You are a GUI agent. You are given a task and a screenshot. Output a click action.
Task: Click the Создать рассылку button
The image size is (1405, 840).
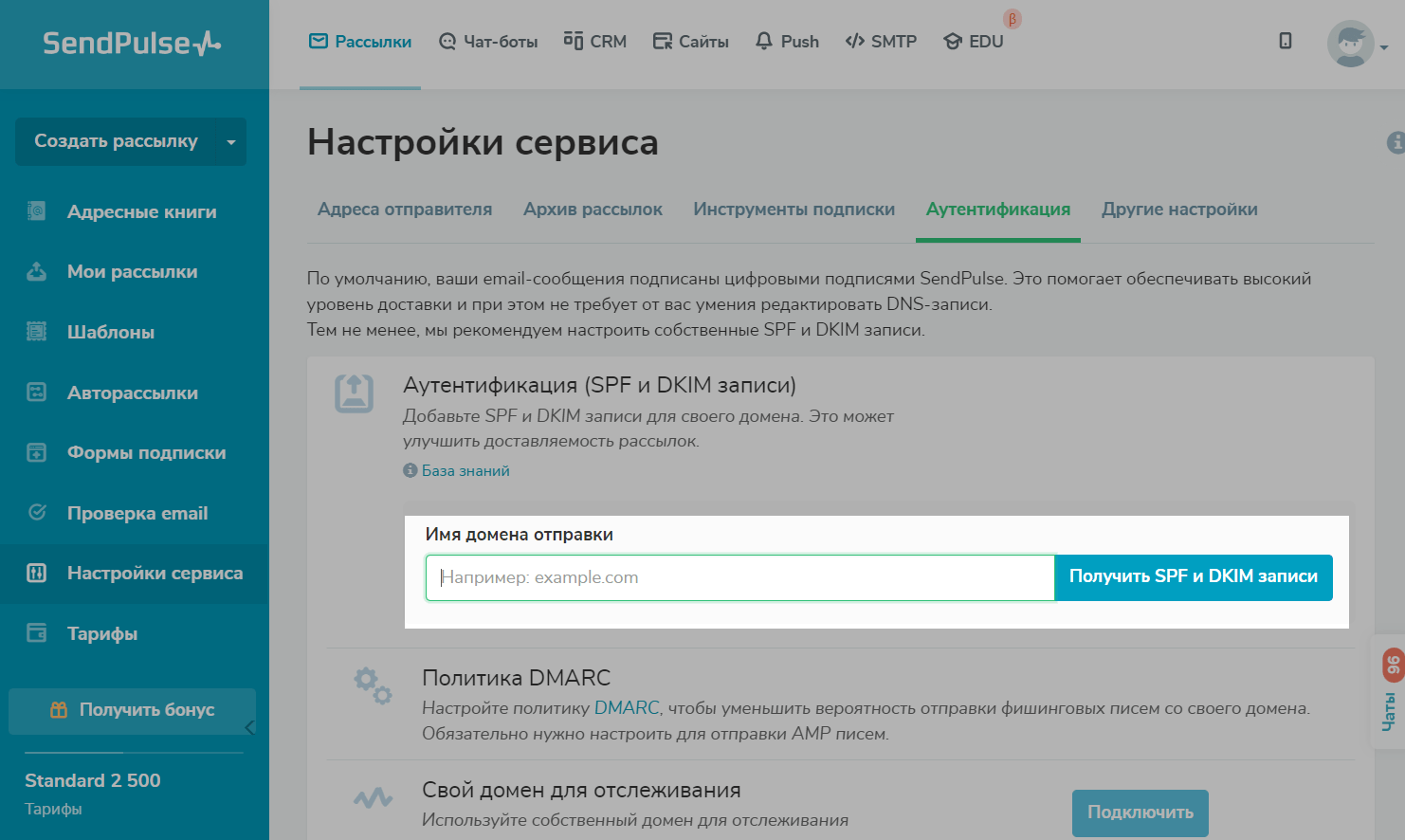(116, 141)
